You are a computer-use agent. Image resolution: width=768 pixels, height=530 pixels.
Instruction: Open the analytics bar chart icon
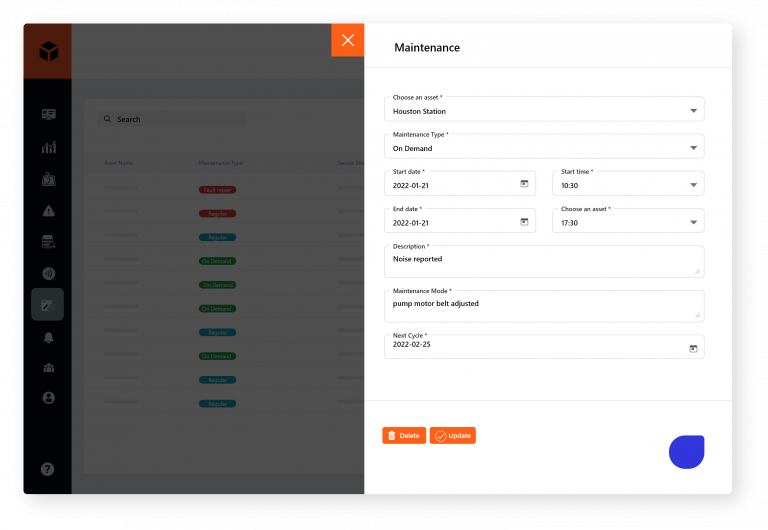48,147
